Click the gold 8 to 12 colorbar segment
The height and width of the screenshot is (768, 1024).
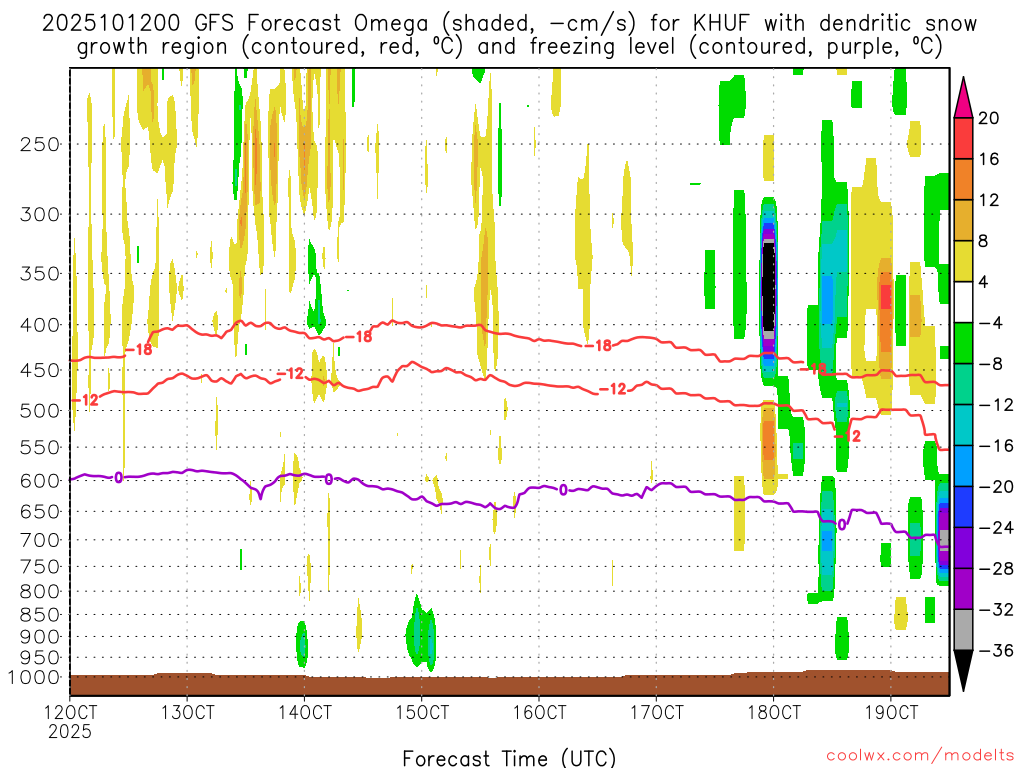point(963,220)
